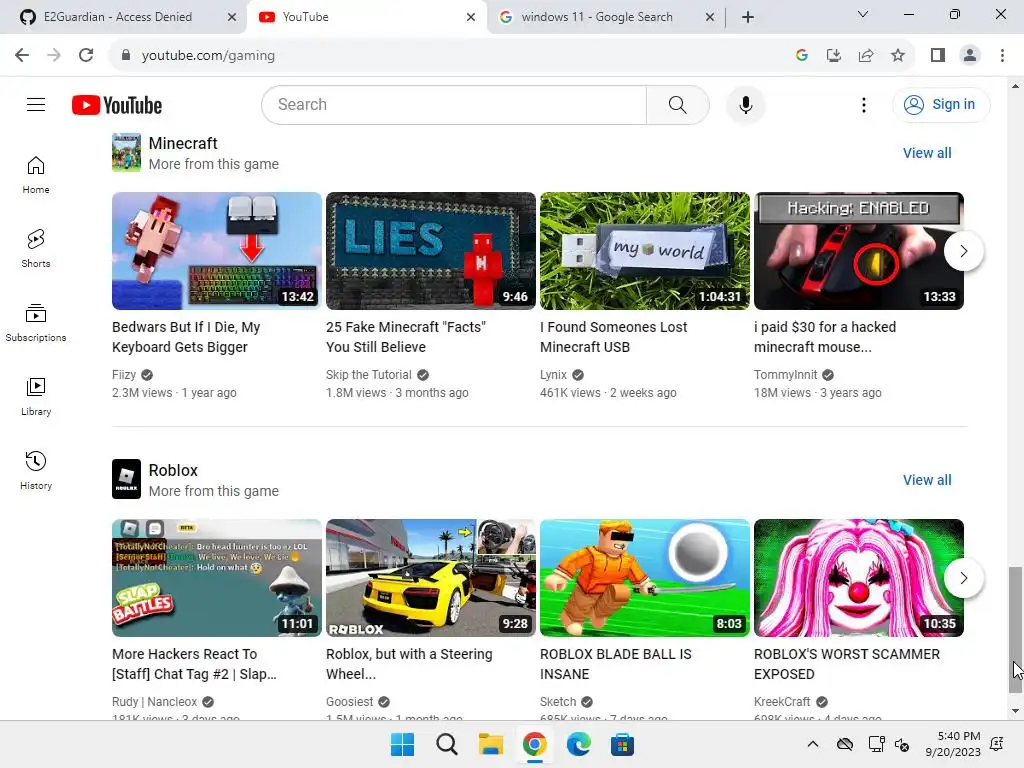Screen dimensions: 1024x768
Task: Click the Sign in button
Action: click(940, 104)
